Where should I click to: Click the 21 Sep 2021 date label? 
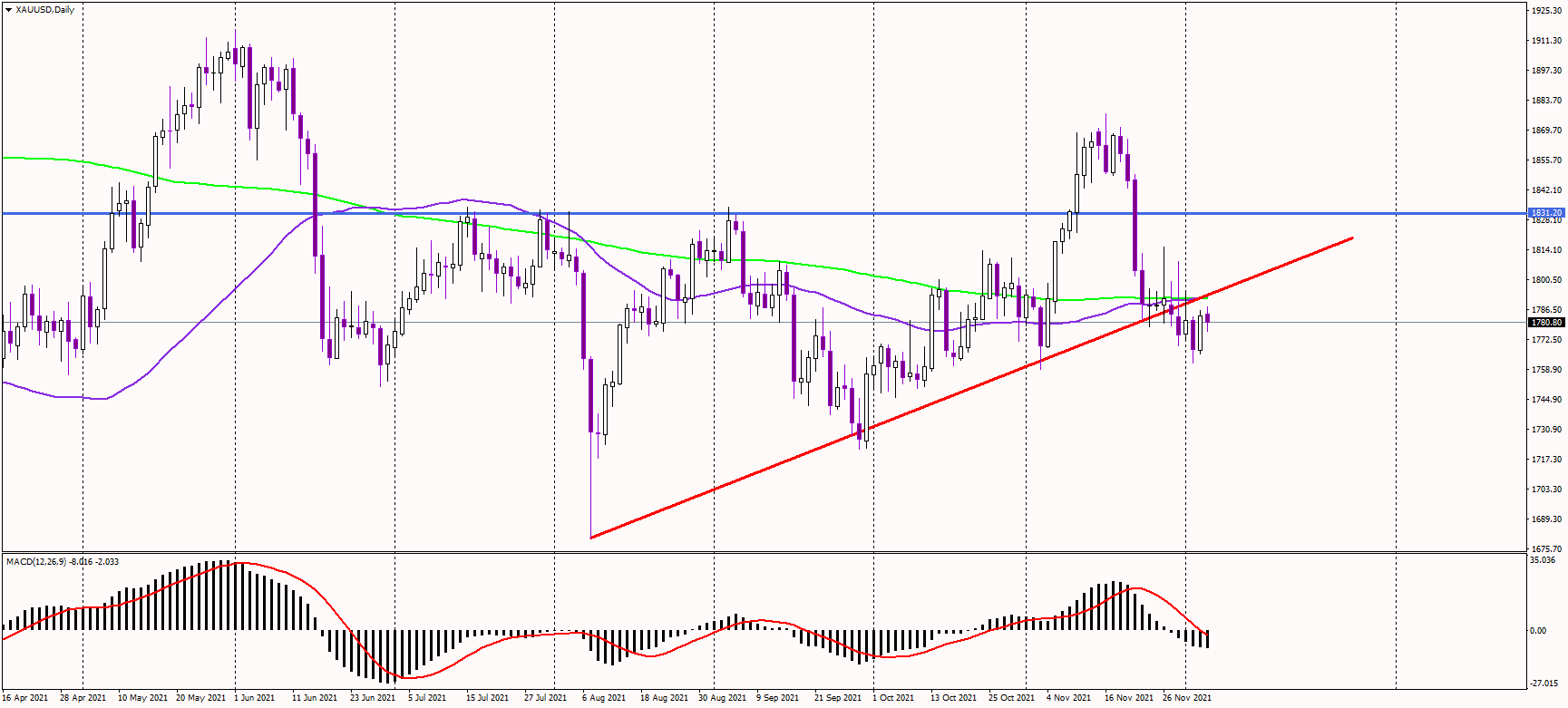(838, 698)
